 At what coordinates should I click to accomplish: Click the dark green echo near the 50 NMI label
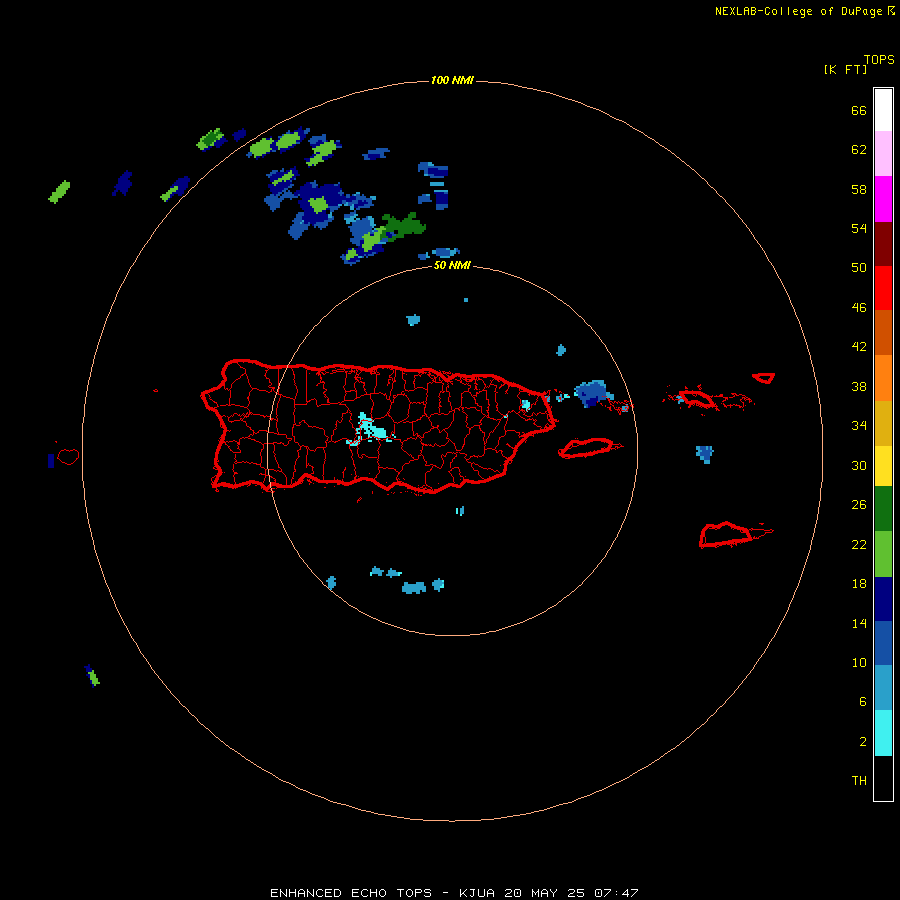click(404, 225)
